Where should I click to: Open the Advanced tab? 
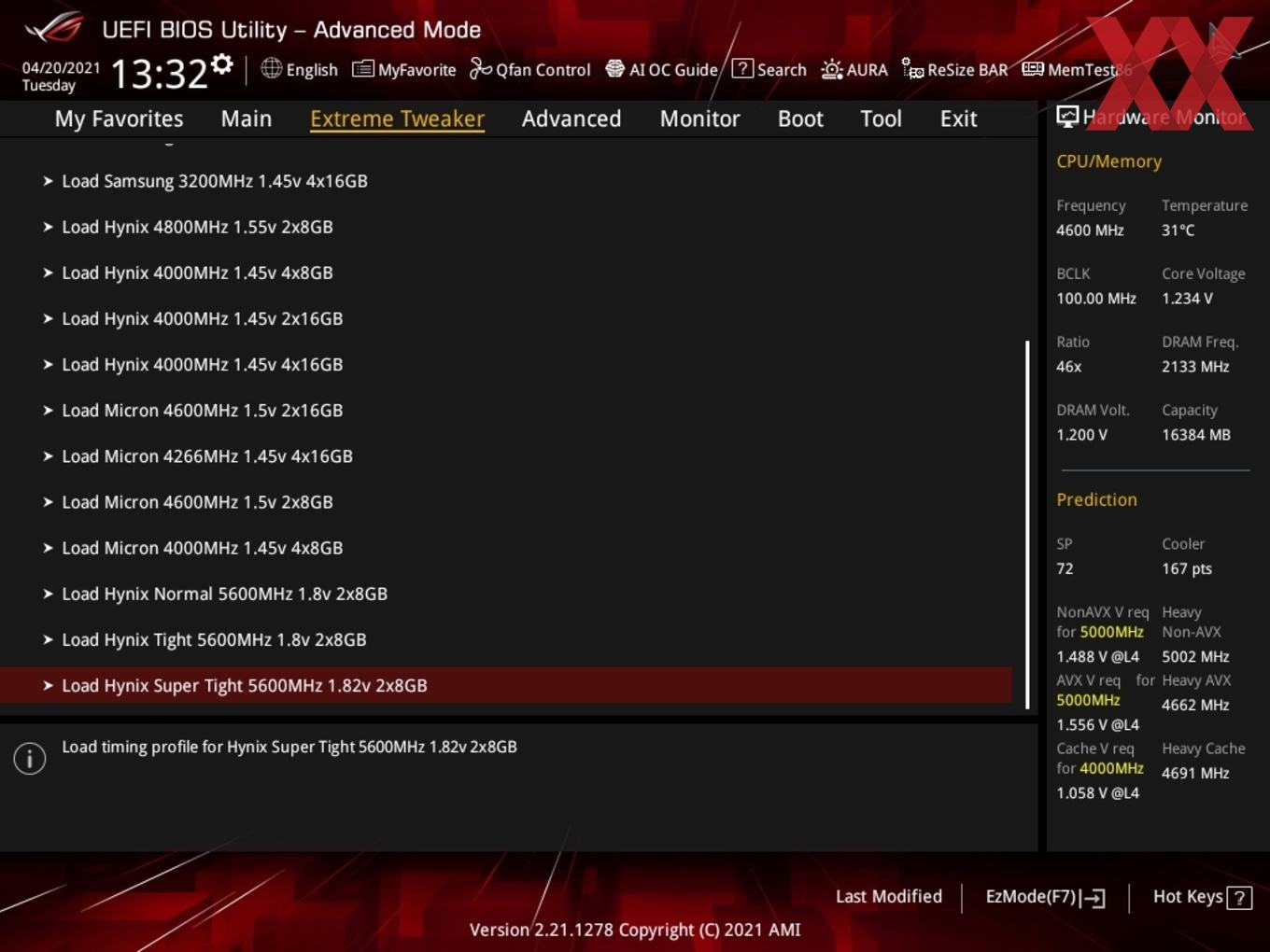tap(571, 119)
